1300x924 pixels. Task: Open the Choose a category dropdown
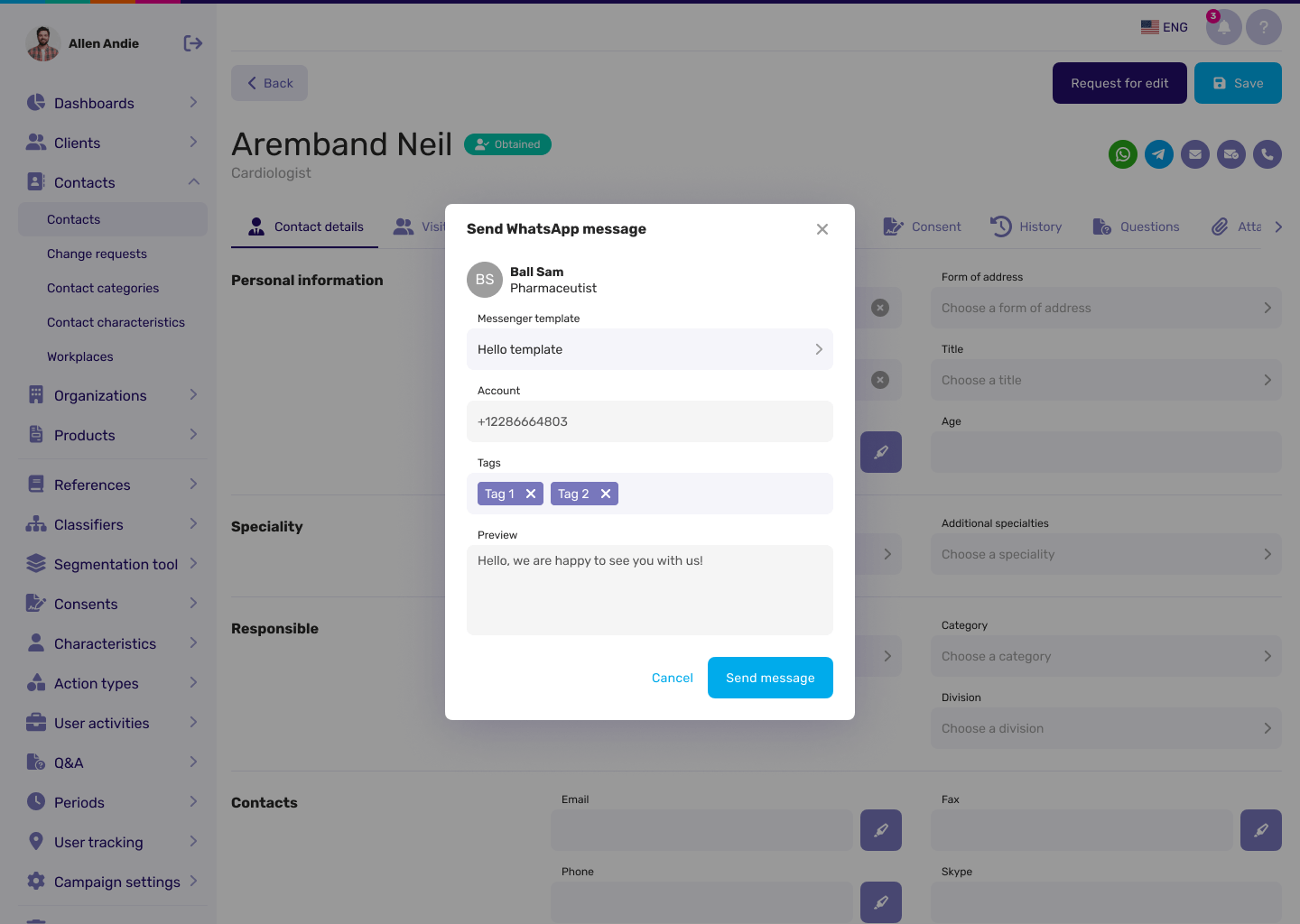tap(1106, 656)
